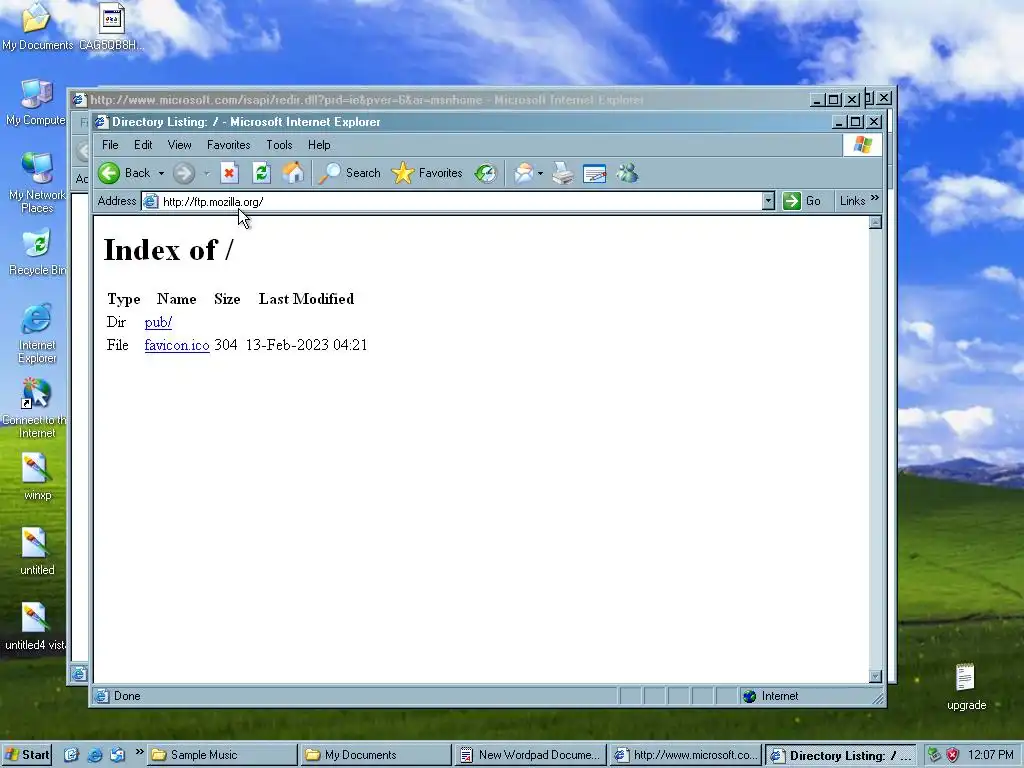
Task: Open the Tools menu
Action: [x=279, y=145]
